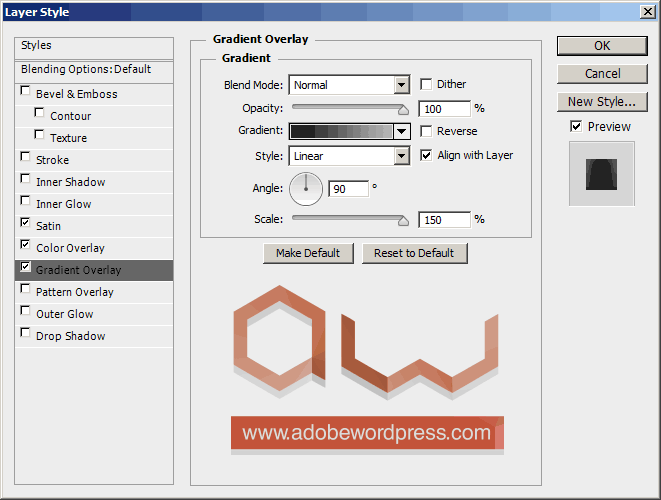The width and height of the screenshot is (661, 500).
Task: Click the Angle value field
Action: pos(349,189)
